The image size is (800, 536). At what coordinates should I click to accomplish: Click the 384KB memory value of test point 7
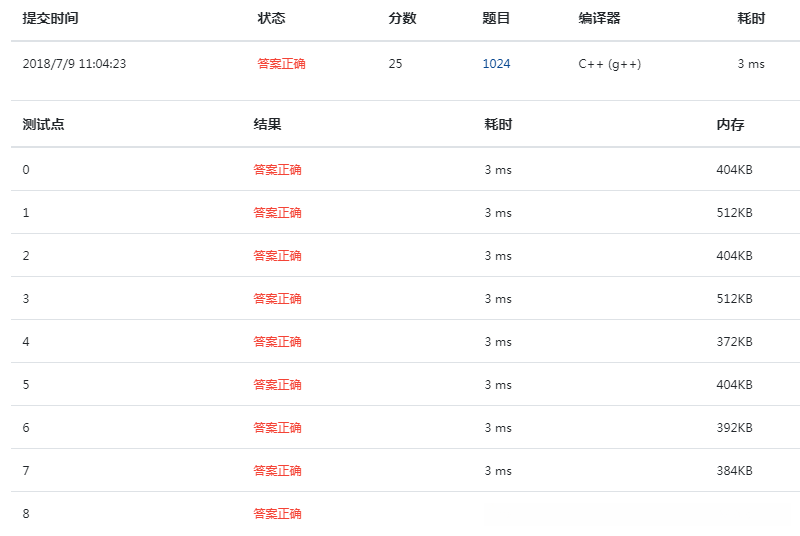(734, 471)
